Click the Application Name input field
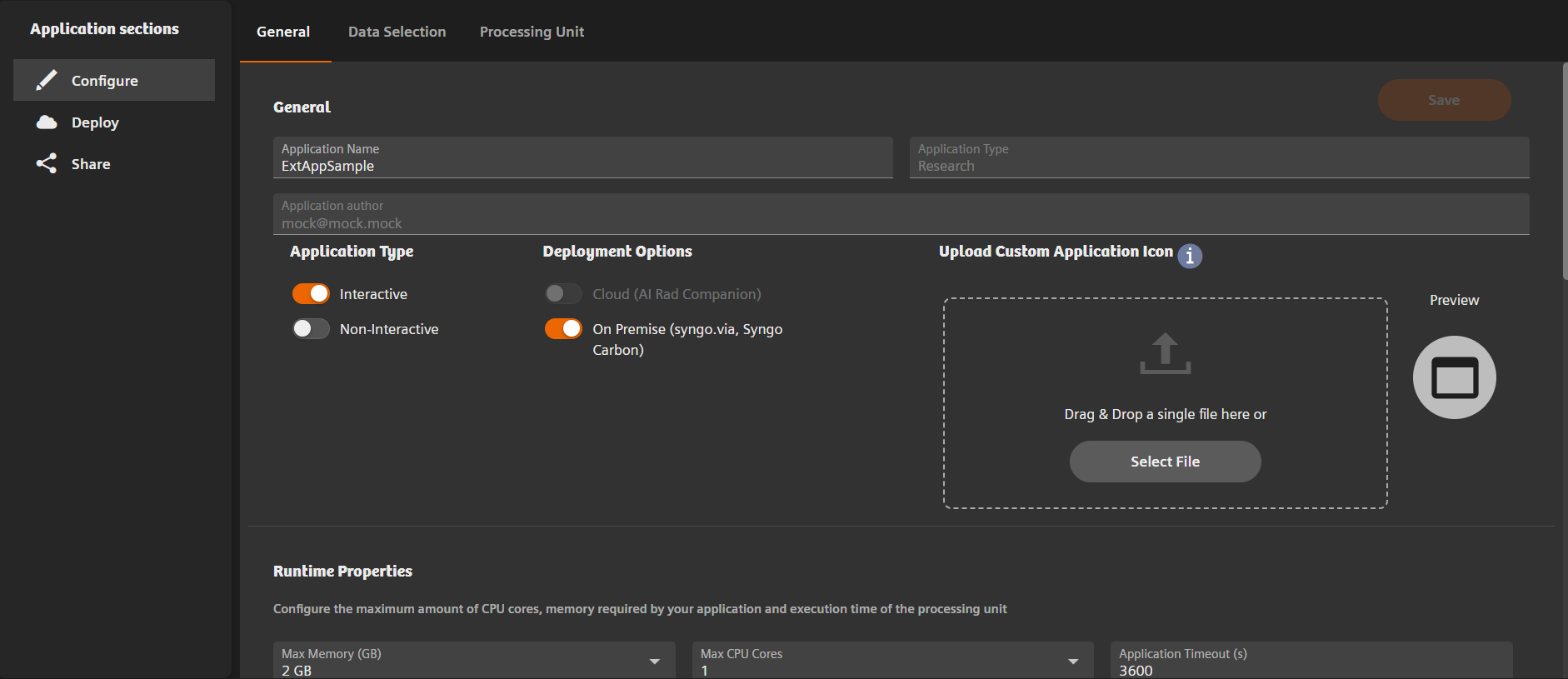The height and width of the screenshot is (679, 1568). click(x=583, y=157)
